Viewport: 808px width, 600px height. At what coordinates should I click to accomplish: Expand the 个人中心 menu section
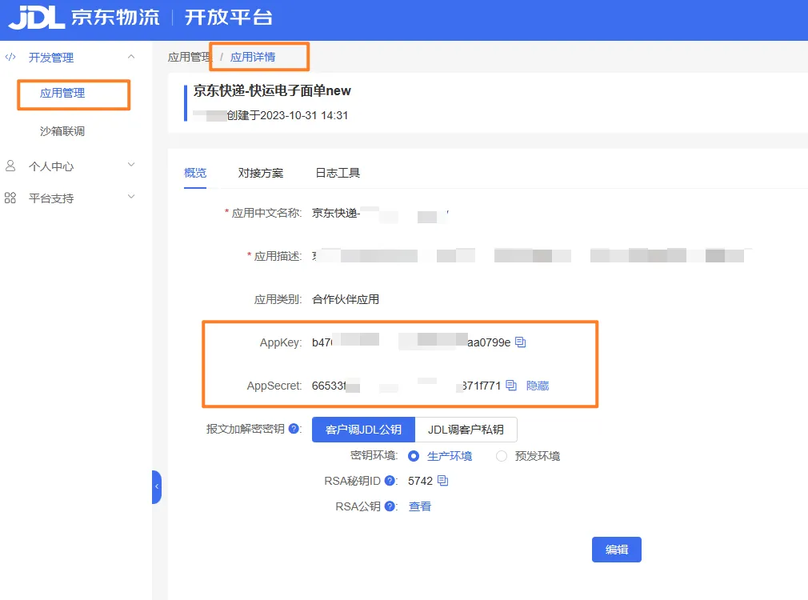(x=131, y=166)
